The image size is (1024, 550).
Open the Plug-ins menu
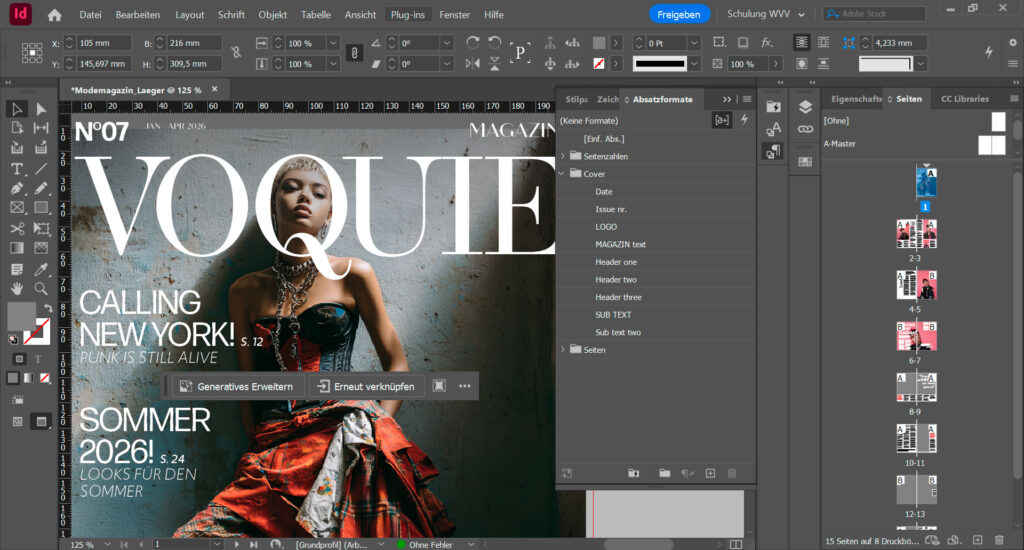click(408, 14)
